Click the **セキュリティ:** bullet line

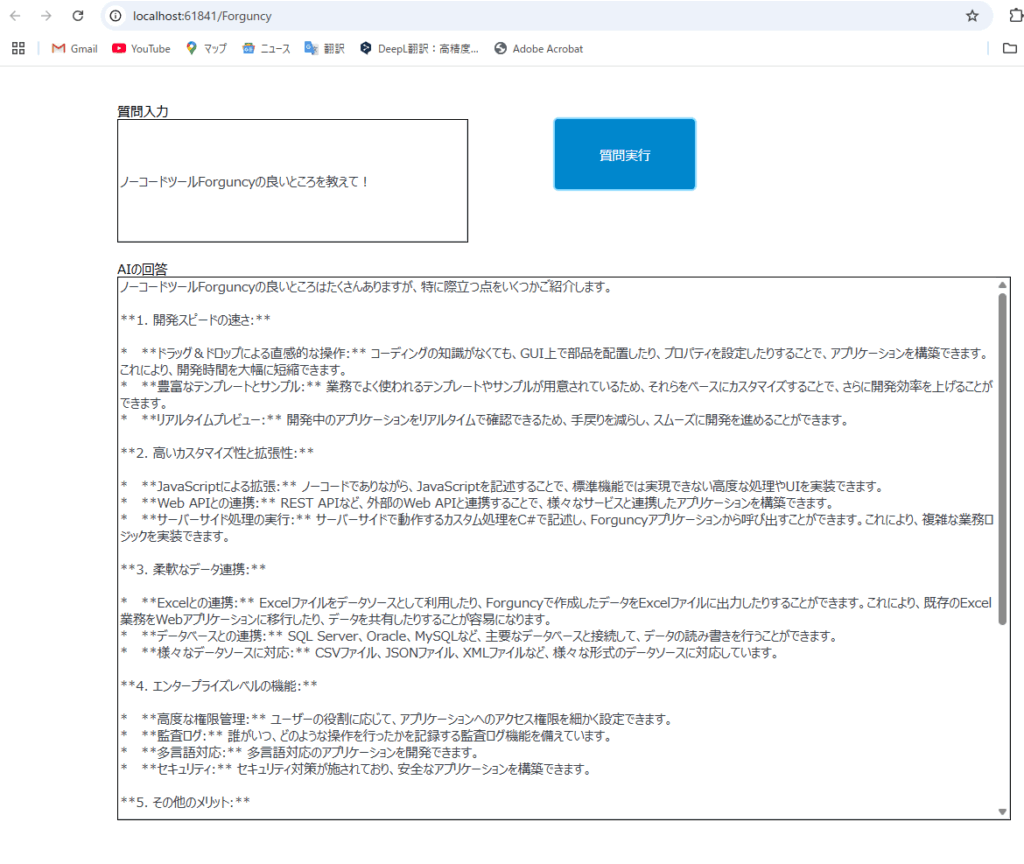pos(356,769)
